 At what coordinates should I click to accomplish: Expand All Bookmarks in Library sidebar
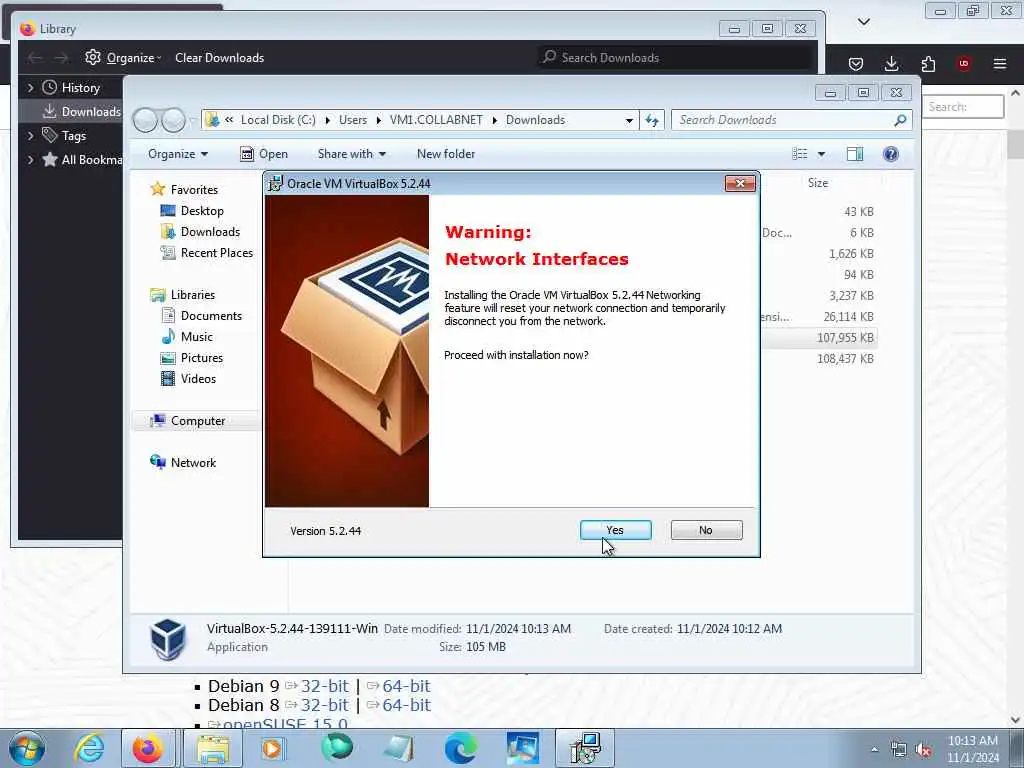pyautogui.click(x=30, y=159)
